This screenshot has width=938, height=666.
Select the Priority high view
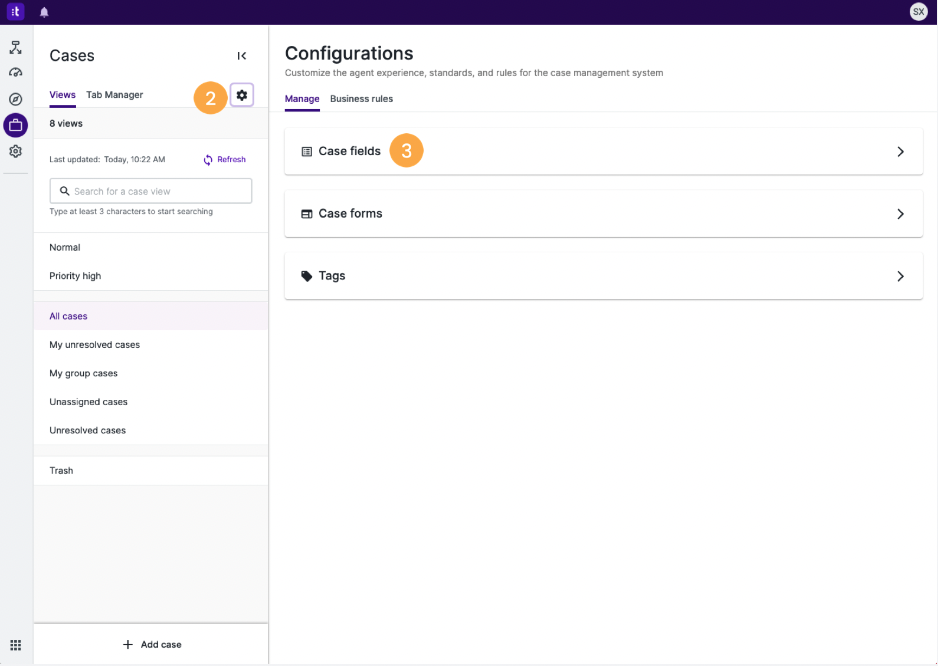(151, 276)
